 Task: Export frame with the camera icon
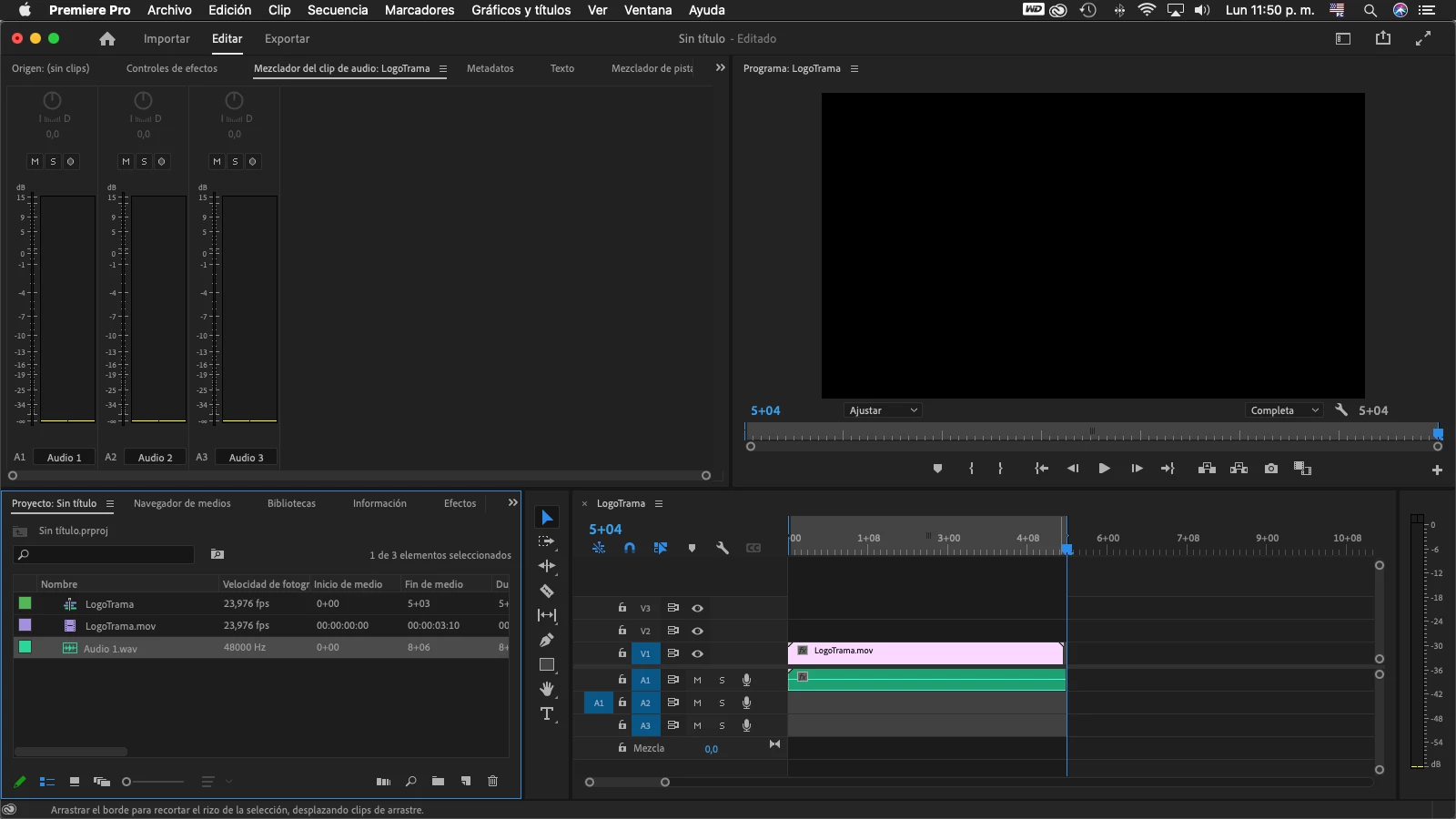point(1271,469)
